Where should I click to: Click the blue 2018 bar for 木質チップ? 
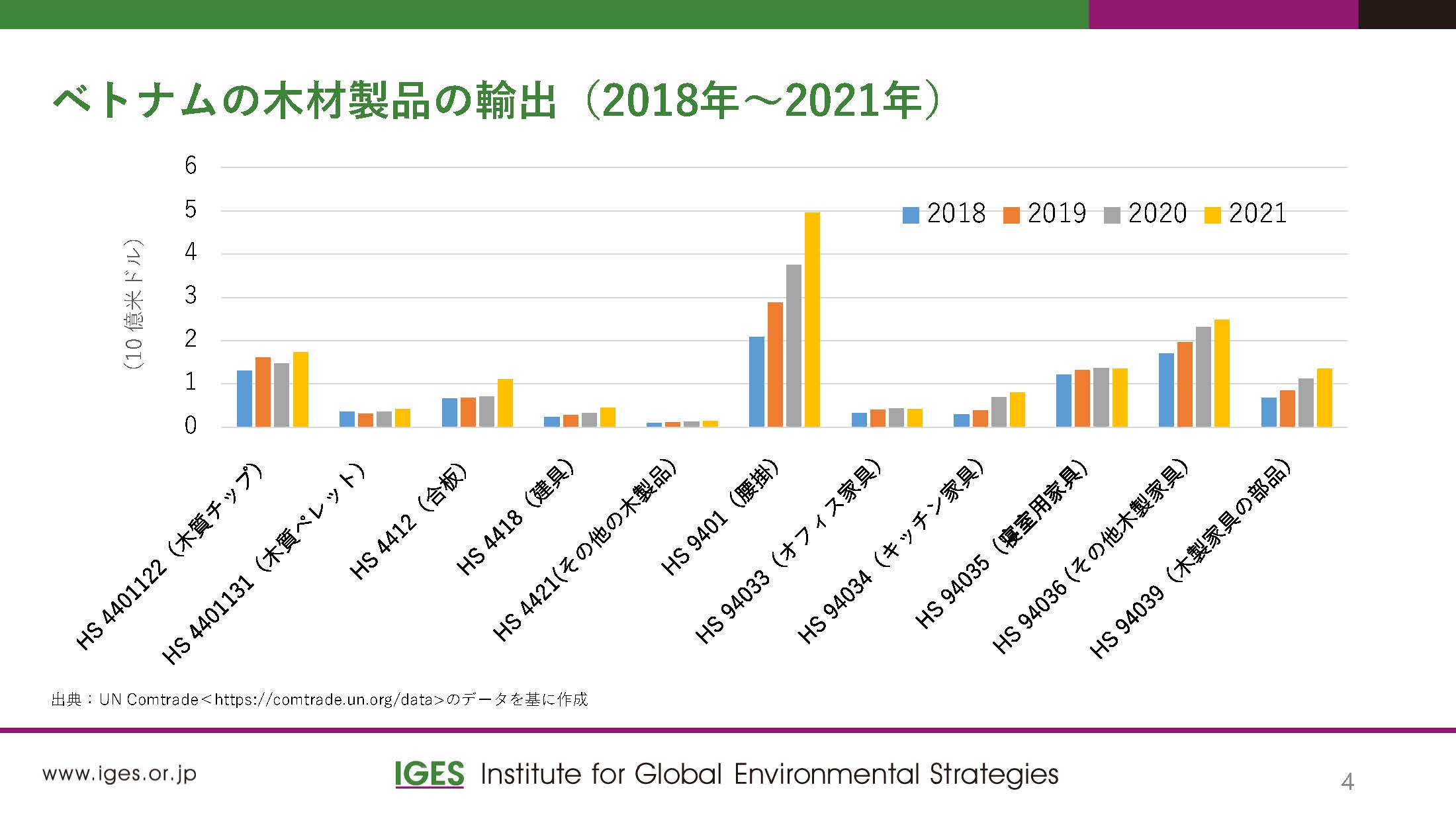coord(245,398)
